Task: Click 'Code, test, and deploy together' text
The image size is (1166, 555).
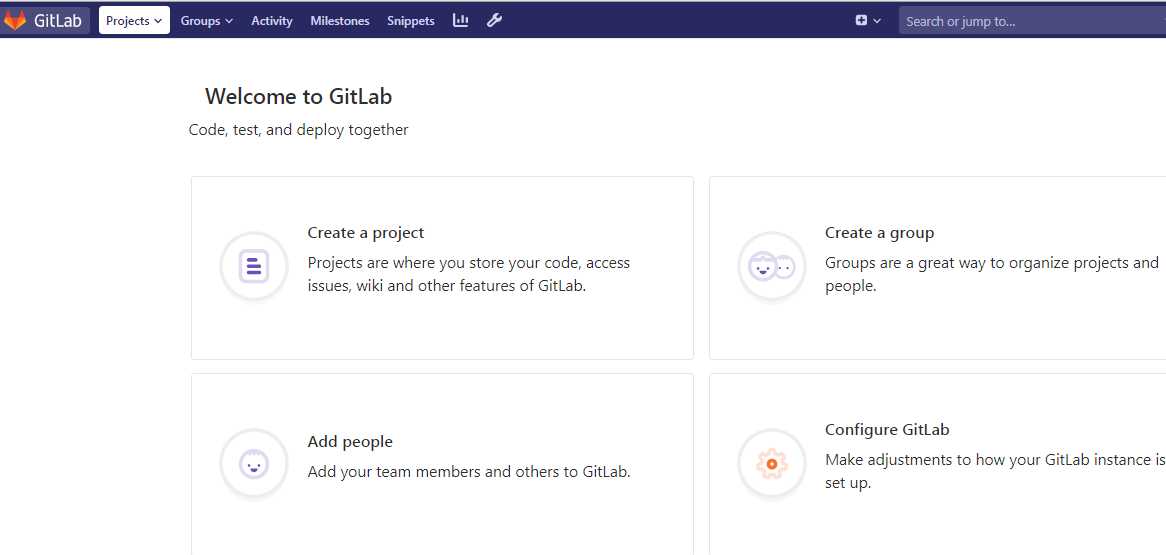Action: point(298,130)
